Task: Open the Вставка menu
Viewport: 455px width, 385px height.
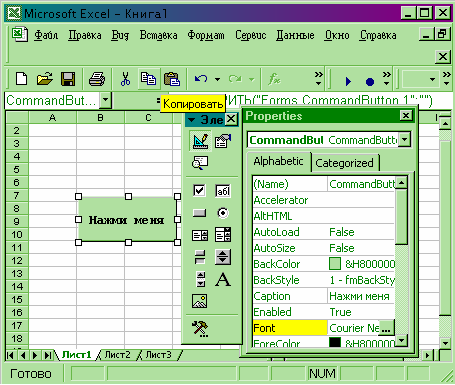Action: pyautogui.click(x=158, y=35)
